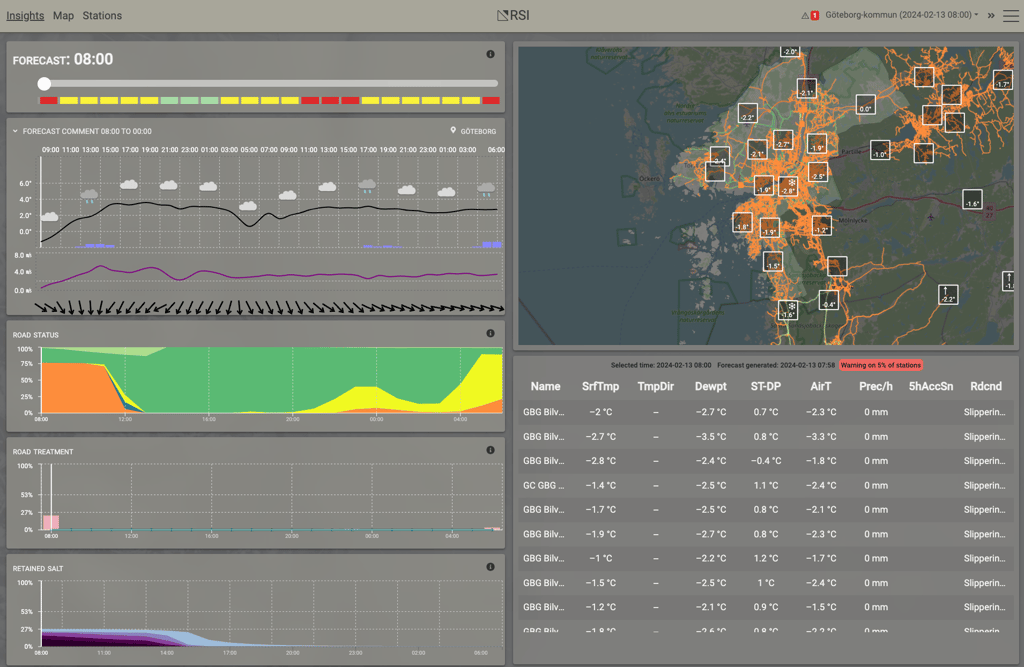Image resolution: width=1024 pixels, height=667 pixels.
Task: Select the -1.8° station marker on map
Action: coord(742,222)
